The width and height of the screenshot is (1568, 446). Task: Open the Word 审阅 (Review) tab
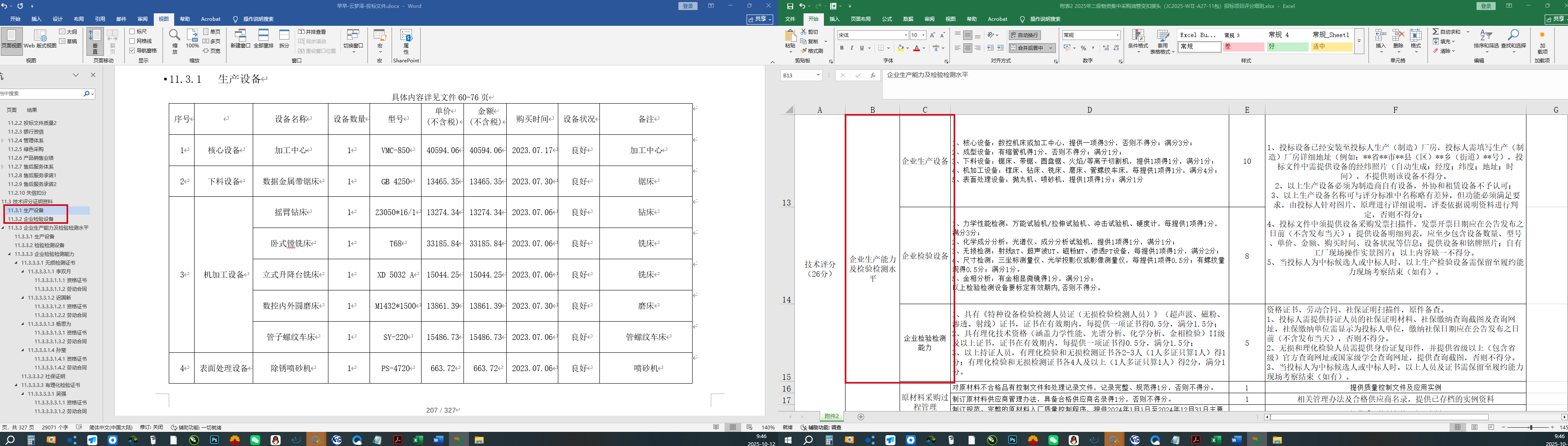143,20
